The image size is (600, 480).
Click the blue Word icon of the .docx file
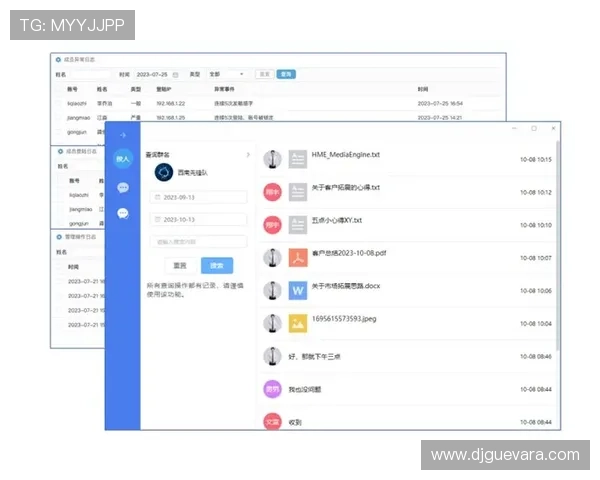tap(298, 291)
